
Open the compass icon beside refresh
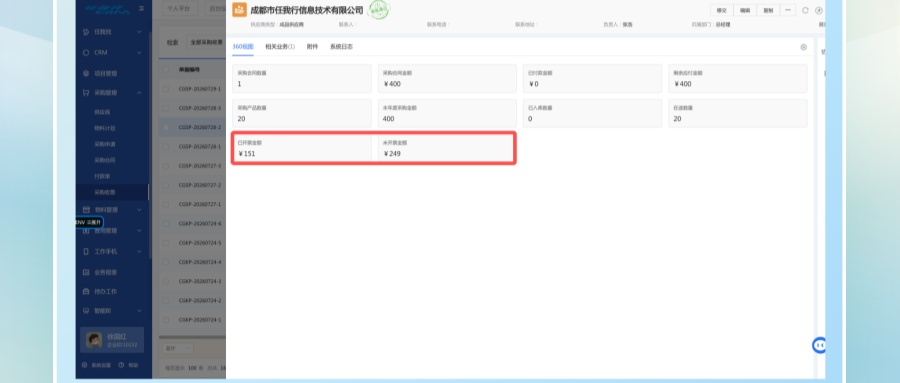point(819,10)
